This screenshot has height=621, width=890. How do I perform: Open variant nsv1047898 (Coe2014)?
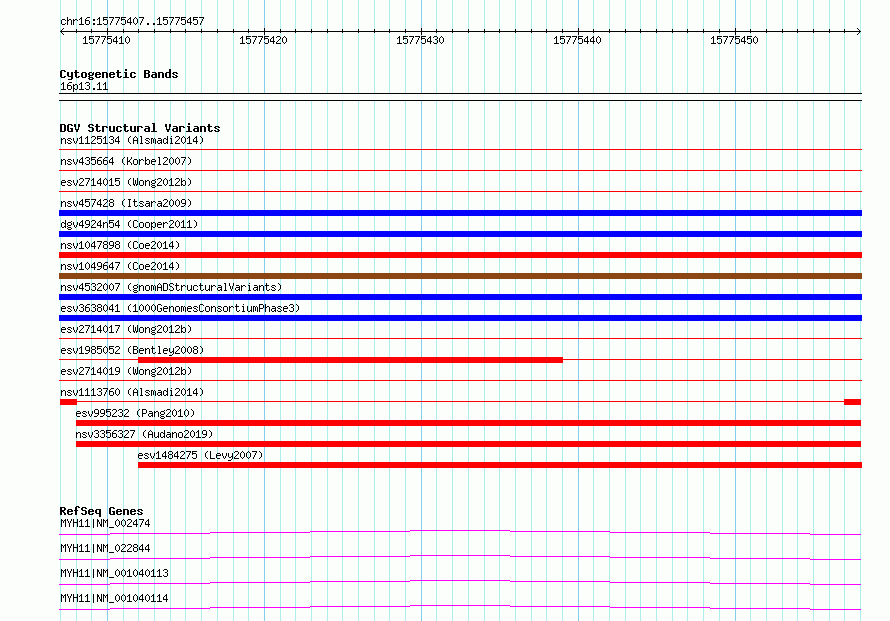[120, 245]
